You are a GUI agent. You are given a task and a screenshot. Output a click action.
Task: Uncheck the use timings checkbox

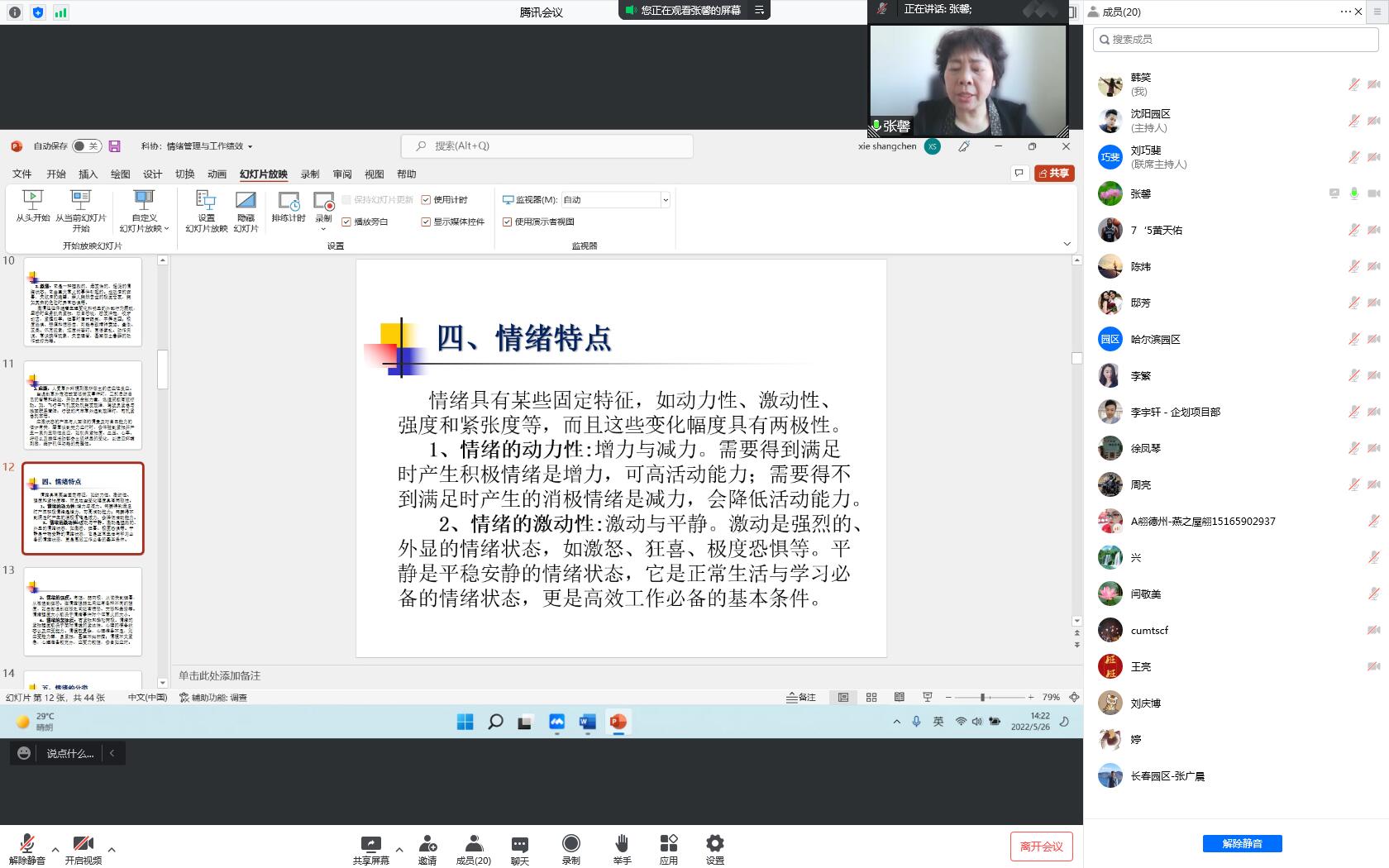click(426, 200)
